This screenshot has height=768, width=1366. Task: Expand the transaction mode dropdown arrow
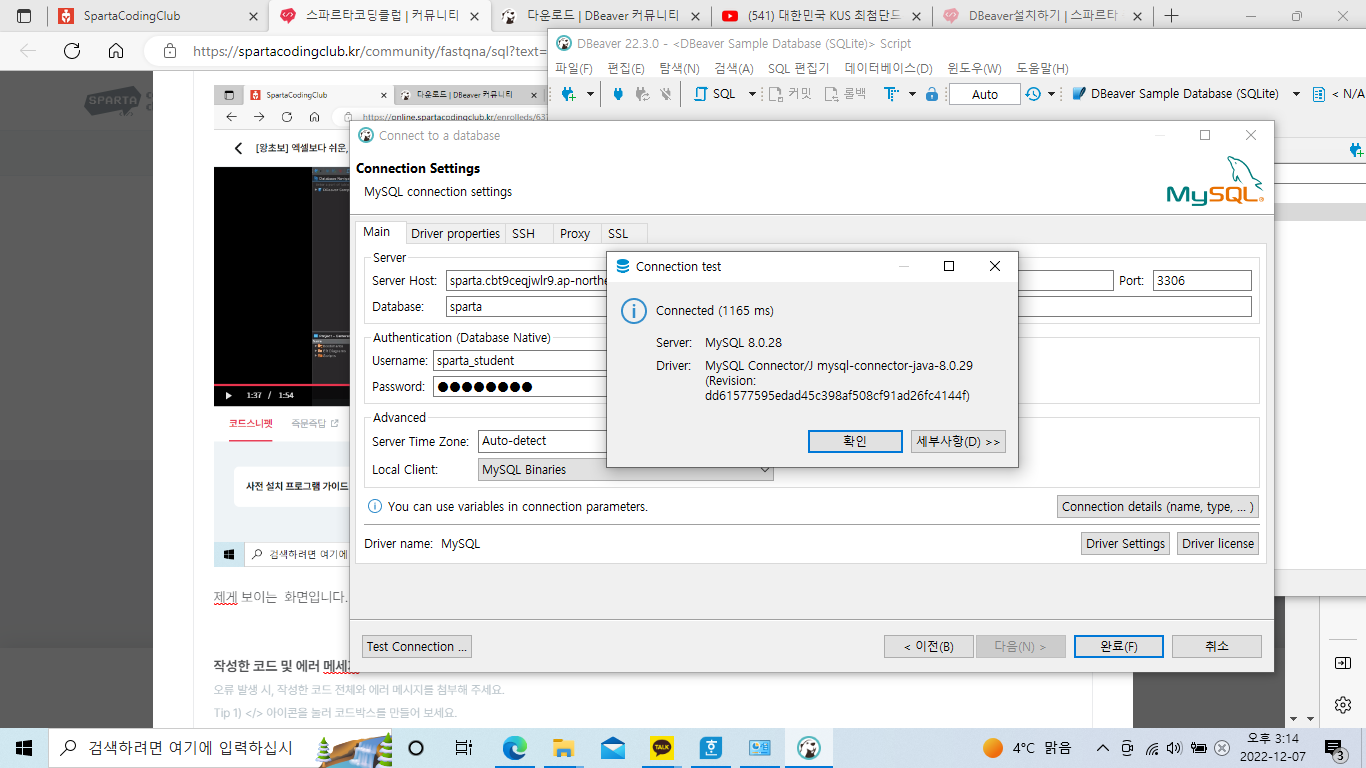pyautogui.click(x=912, y=94)
